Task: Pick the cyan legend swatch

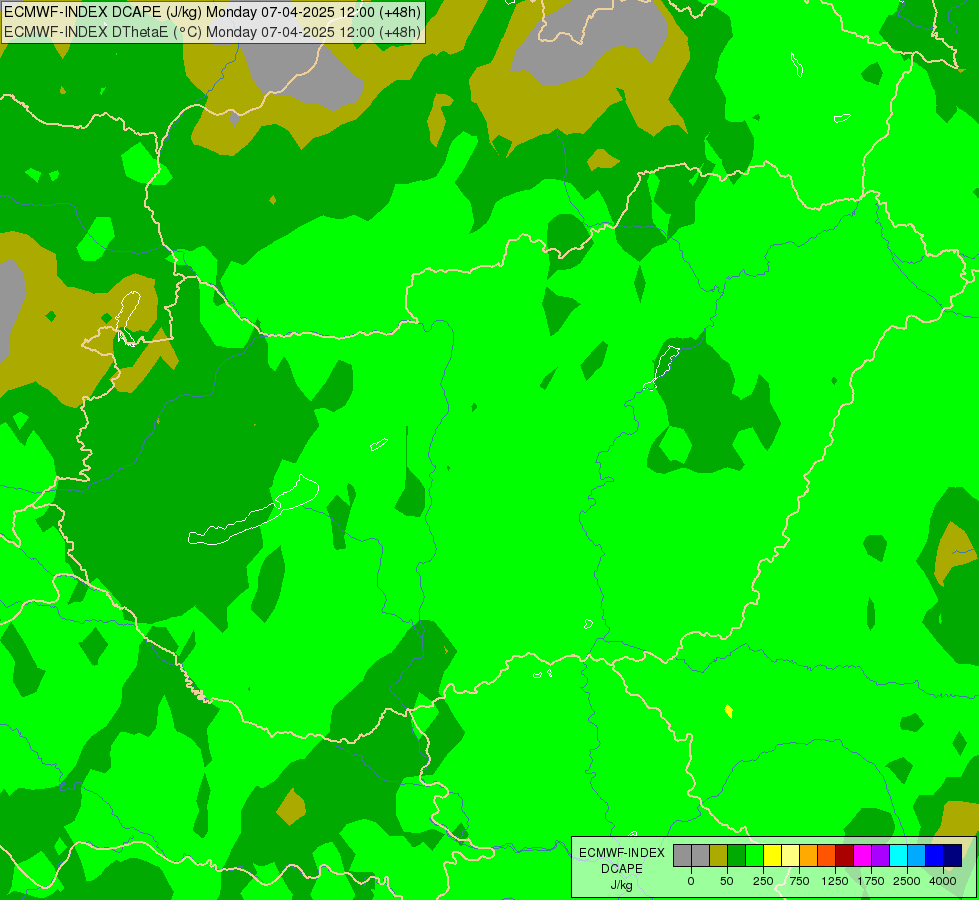Action: tap(898, 856)
